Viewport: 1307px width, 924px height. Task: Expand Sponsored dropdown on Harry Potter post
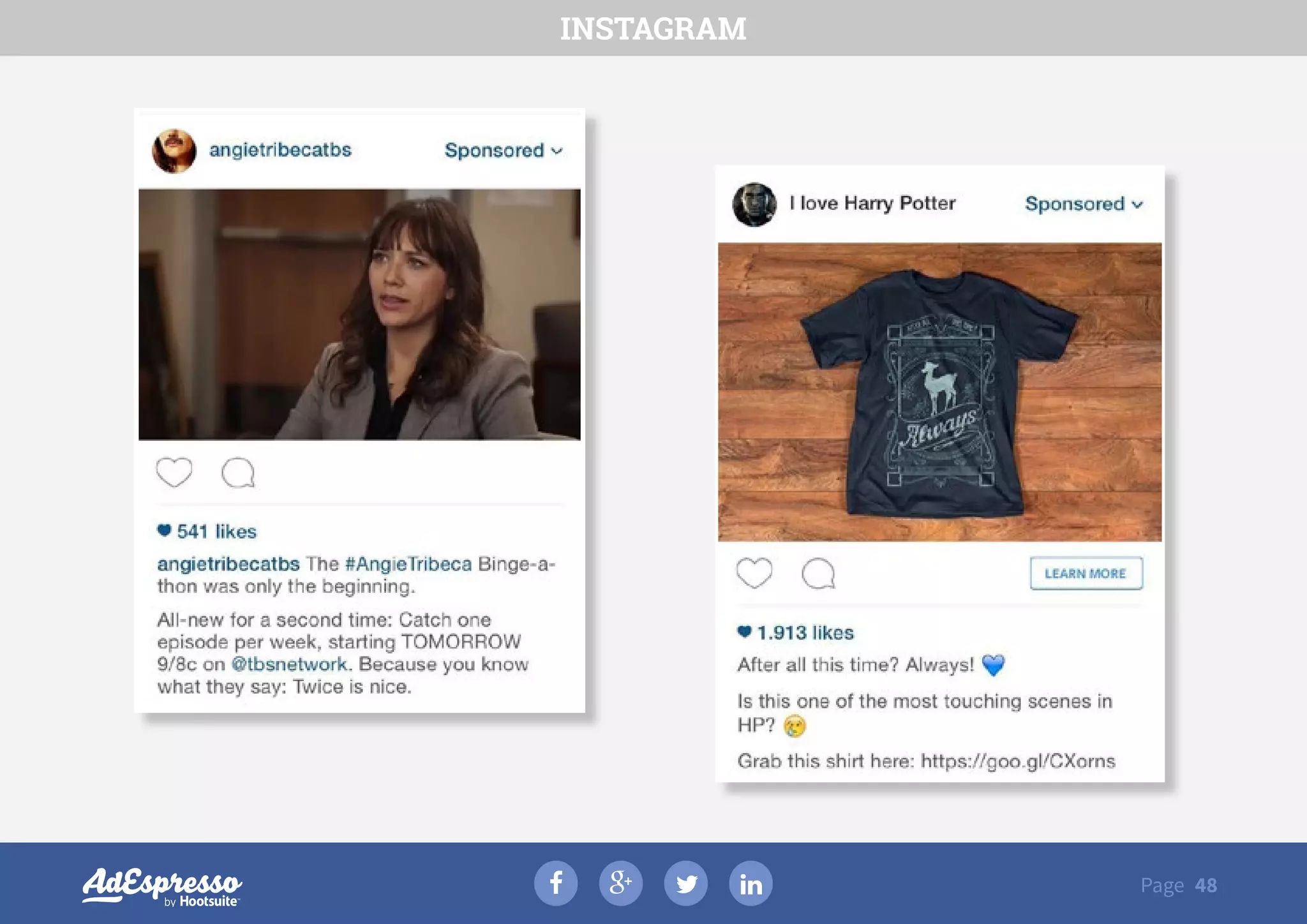pyautogui.click(x=1084, y=204)
